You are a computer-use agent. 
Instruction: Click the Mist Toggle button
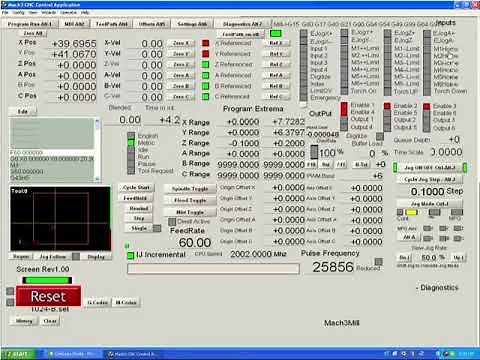[x=190, y=212]
